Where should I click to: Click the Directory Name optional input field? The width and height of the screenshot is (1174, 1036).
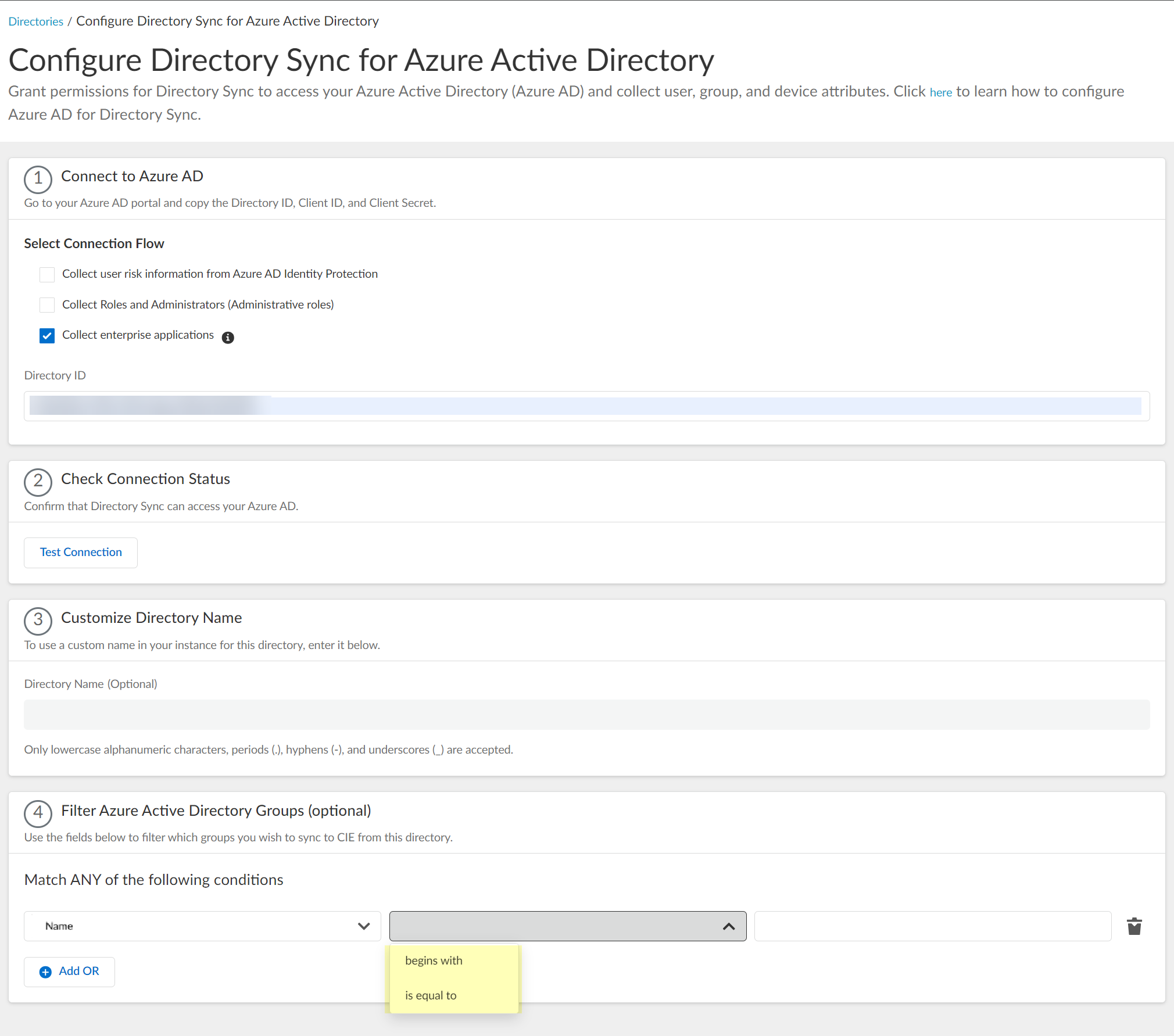tap(586, 715)
